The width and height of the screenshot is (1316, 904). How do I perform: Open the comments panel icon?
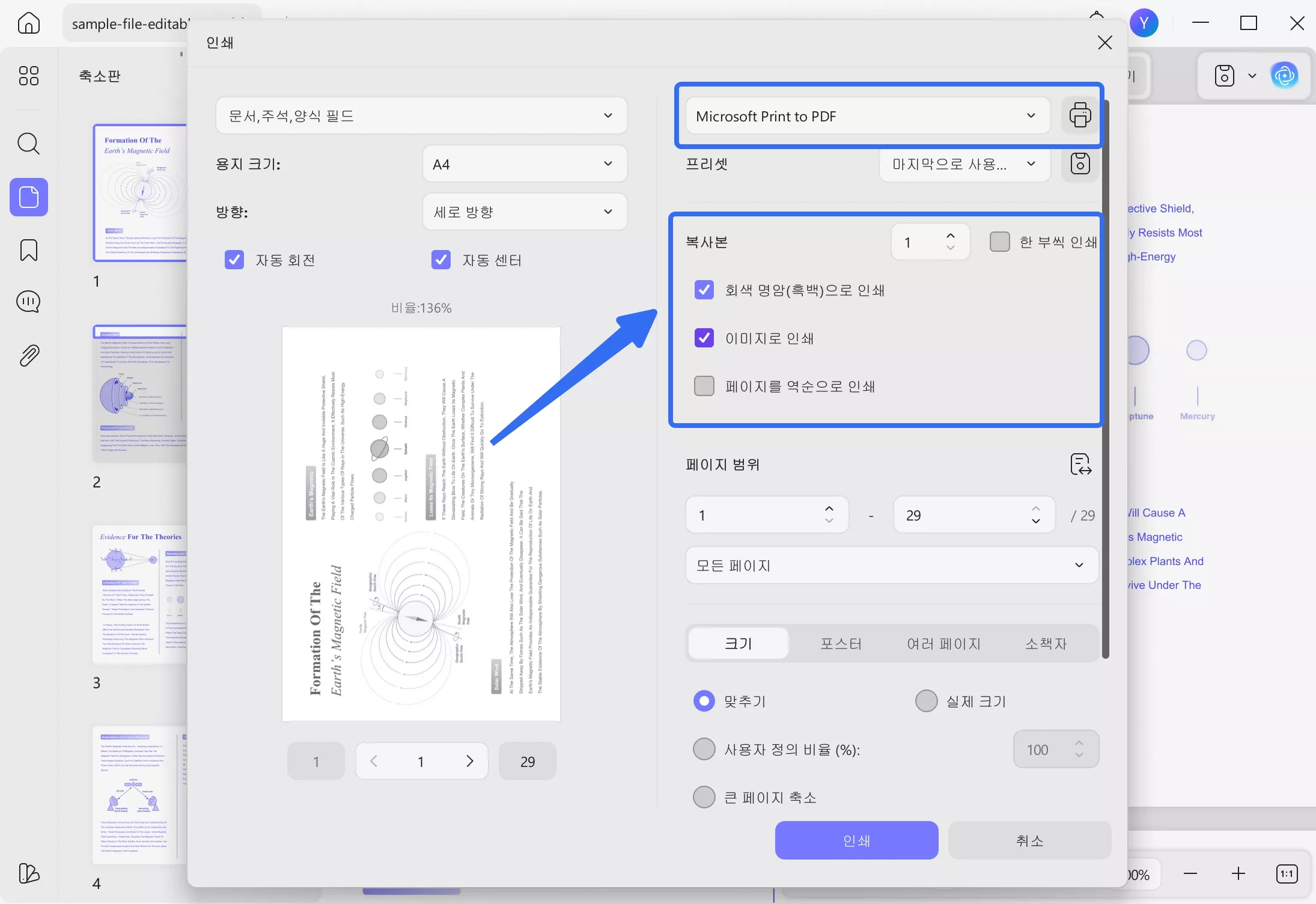[x=28, y=302]
